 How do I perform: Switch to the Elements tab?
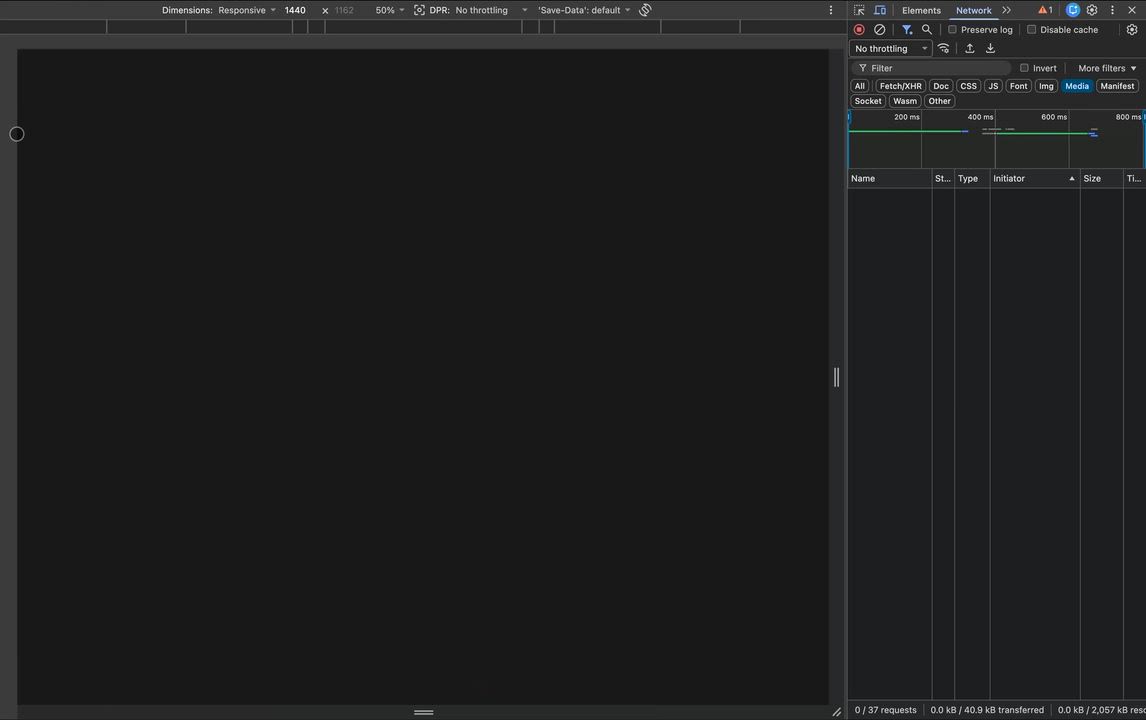921,10
